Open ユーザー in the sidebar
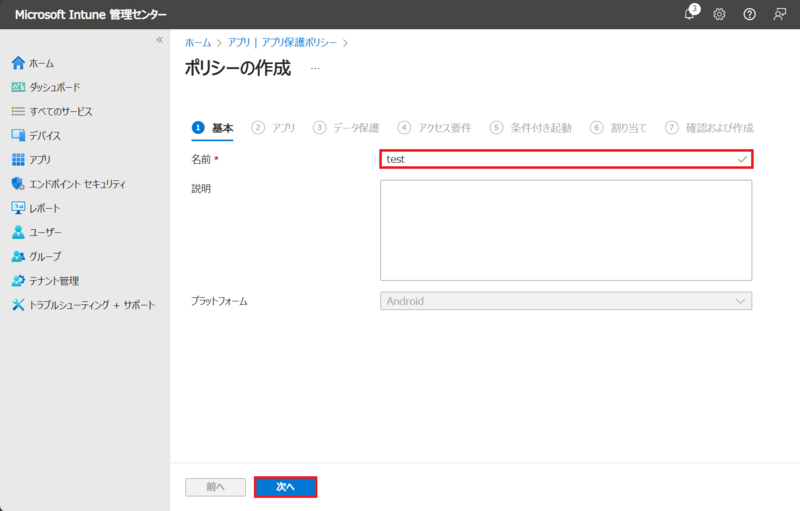800x511 pixels. [x=45, y=232]
